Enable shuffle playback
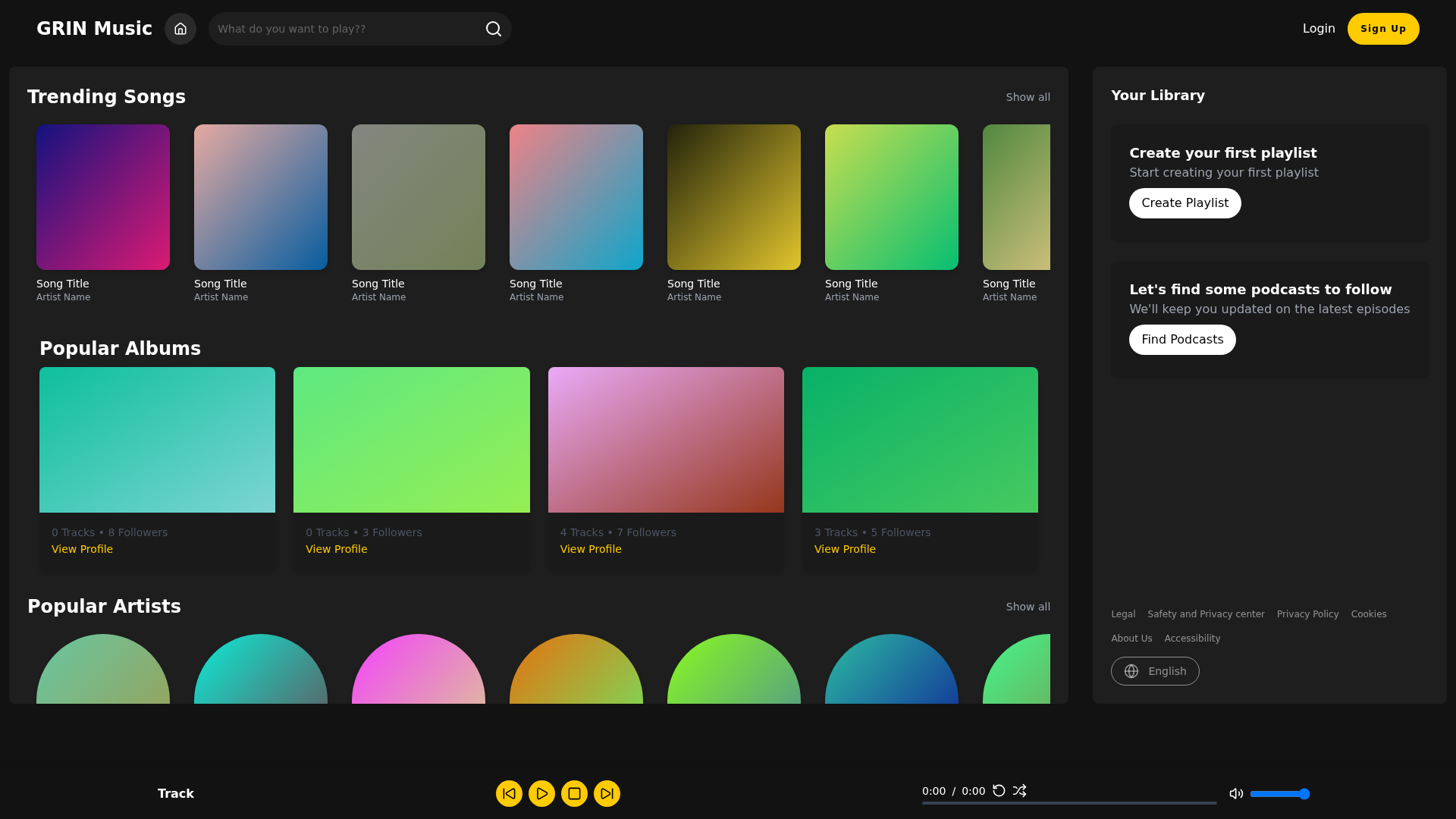This screenshot has height=819, width=1456. coord(1020,790)
